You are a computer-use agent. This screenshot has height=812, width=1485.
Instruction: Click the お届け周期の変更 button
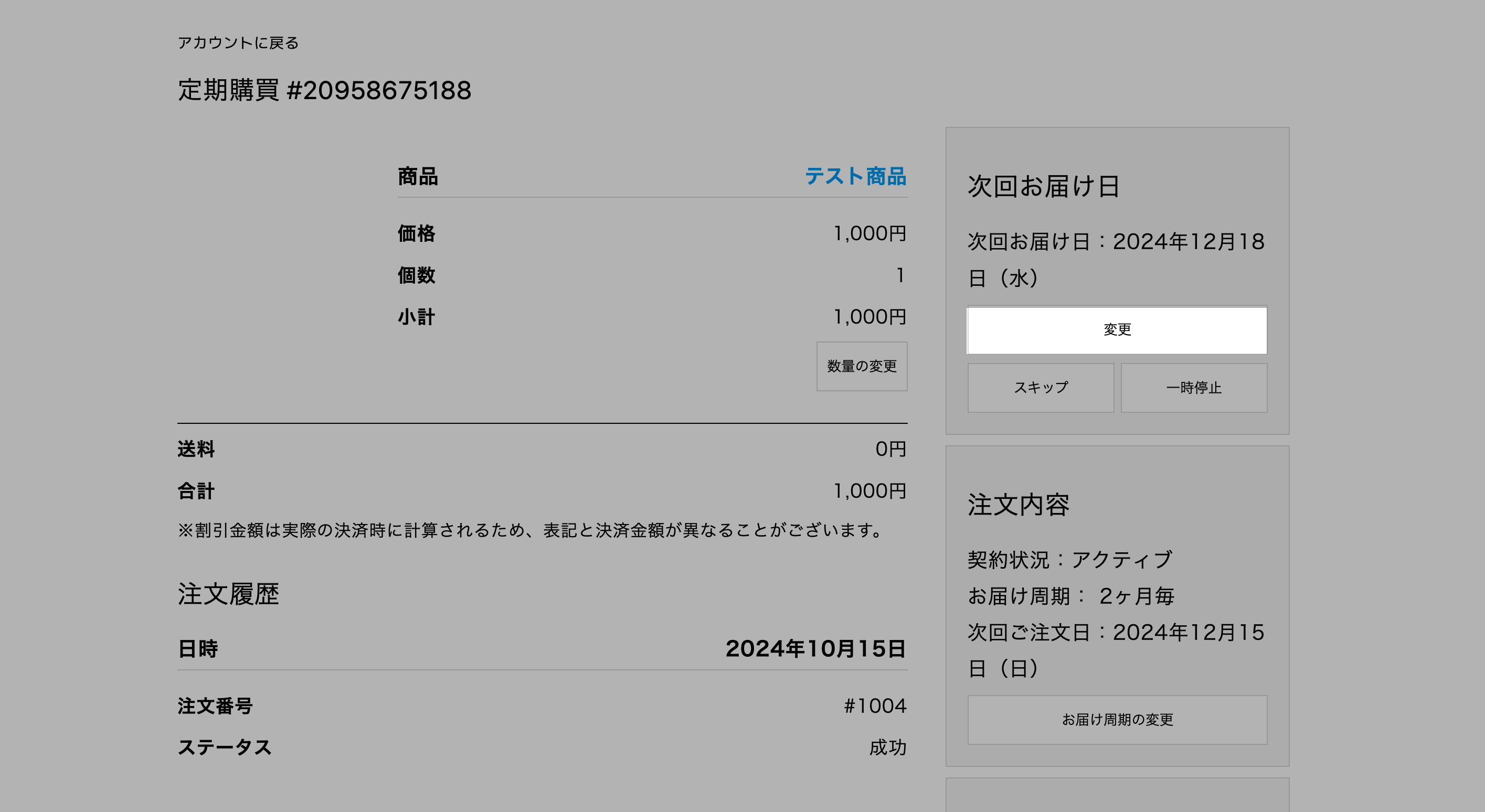(x=1117, y=720)
